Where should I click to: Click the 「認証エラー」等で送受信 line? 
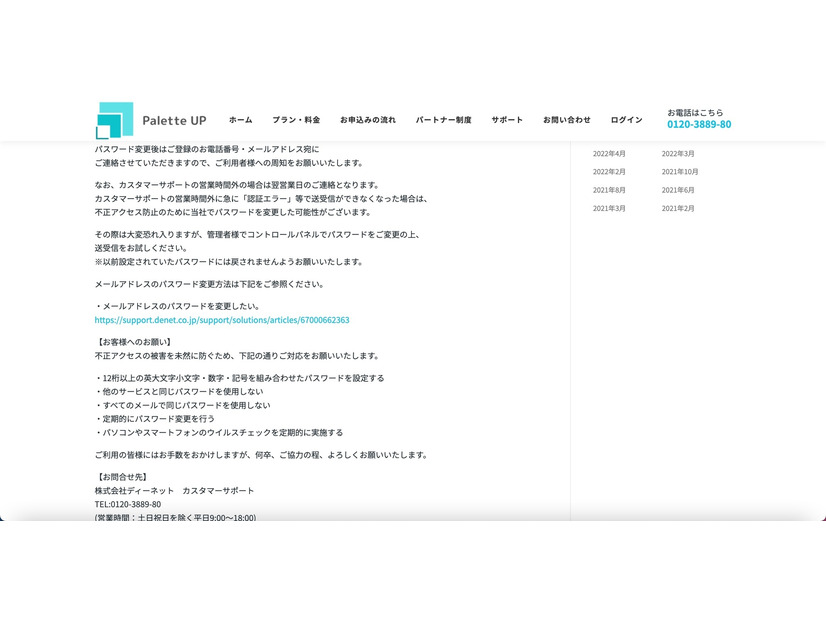click(x=262, y=199)
